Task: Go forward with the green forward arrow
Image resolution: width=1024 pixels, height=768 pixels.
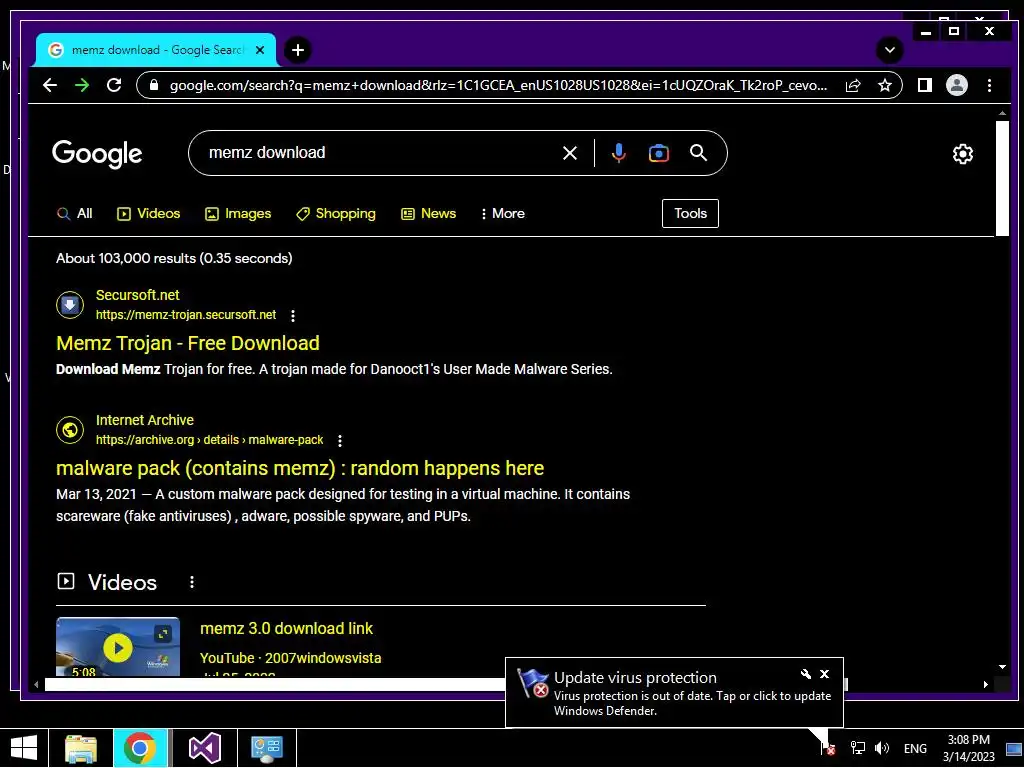Action: pyautogui.click(x=82, y=85)
